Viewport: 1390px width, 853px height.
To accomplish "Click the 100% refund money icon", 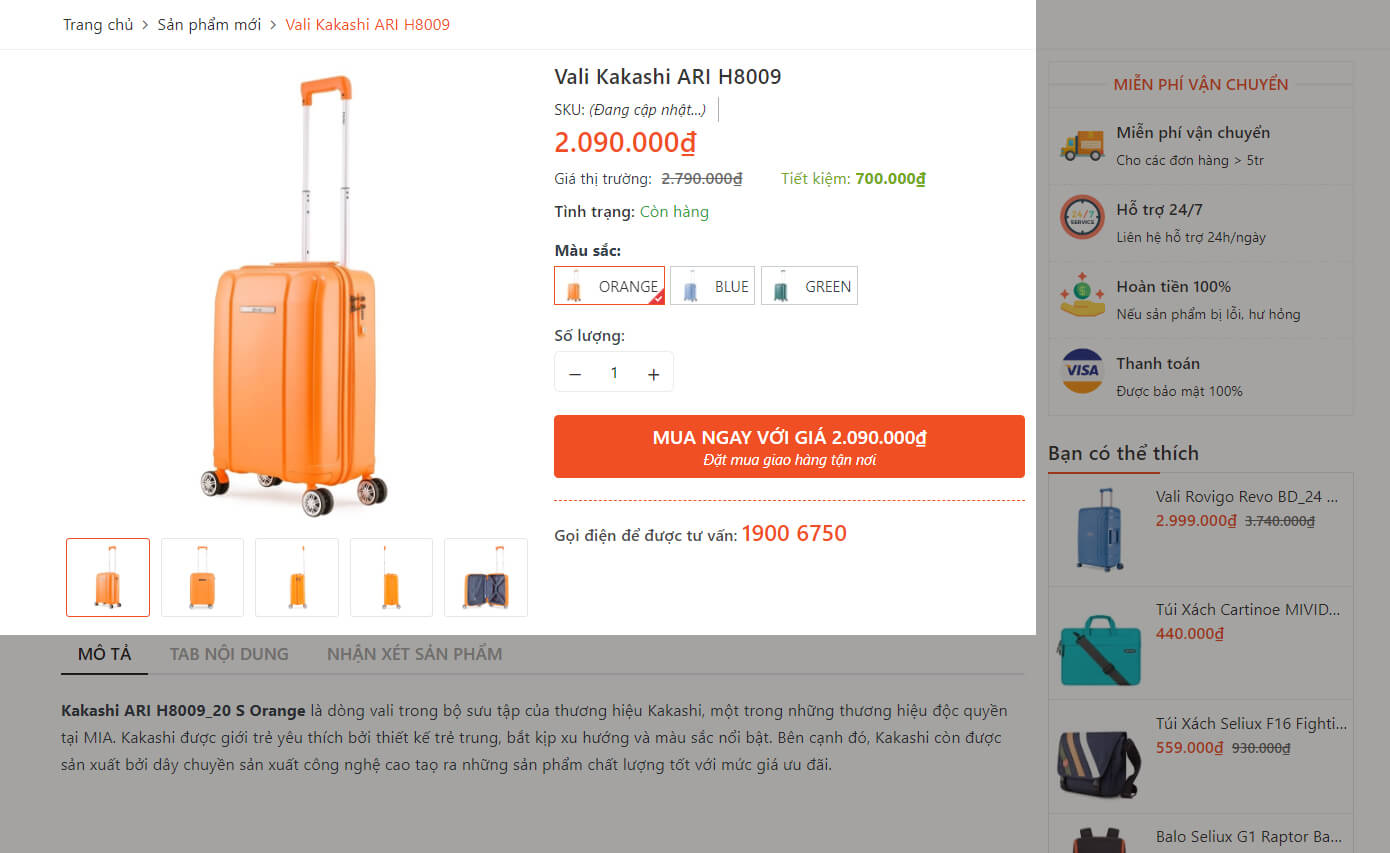I will click(x=1082, y=295).
